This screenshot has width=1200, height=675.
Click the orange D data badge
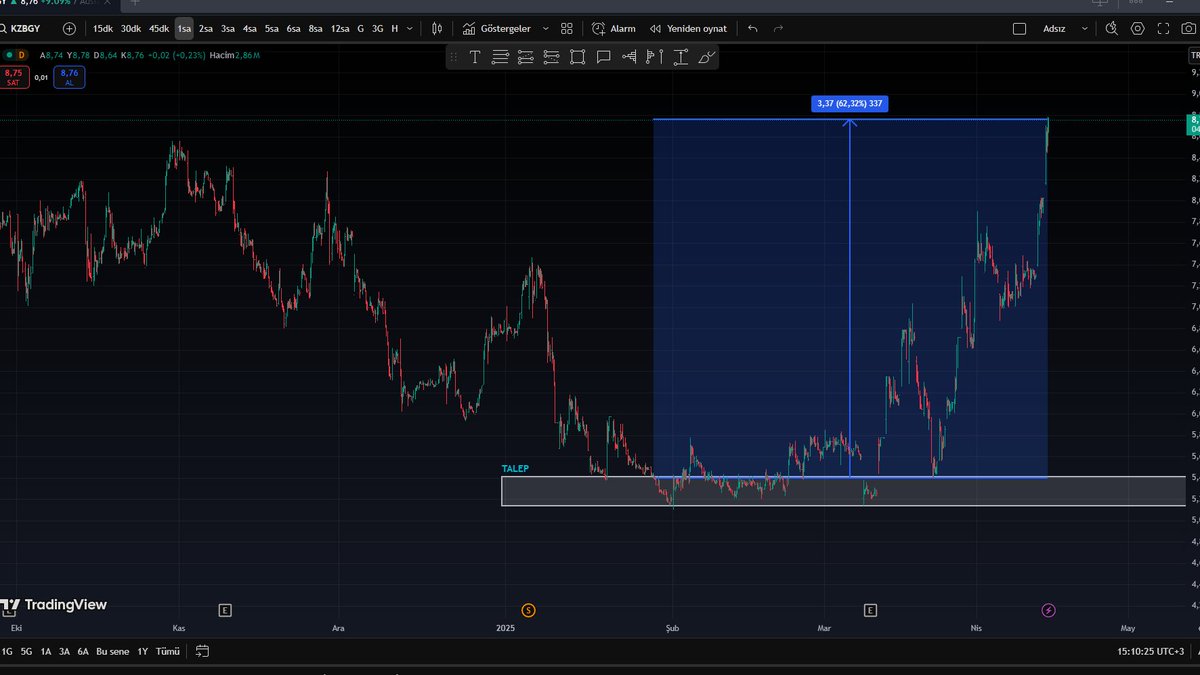click(23, 55)
